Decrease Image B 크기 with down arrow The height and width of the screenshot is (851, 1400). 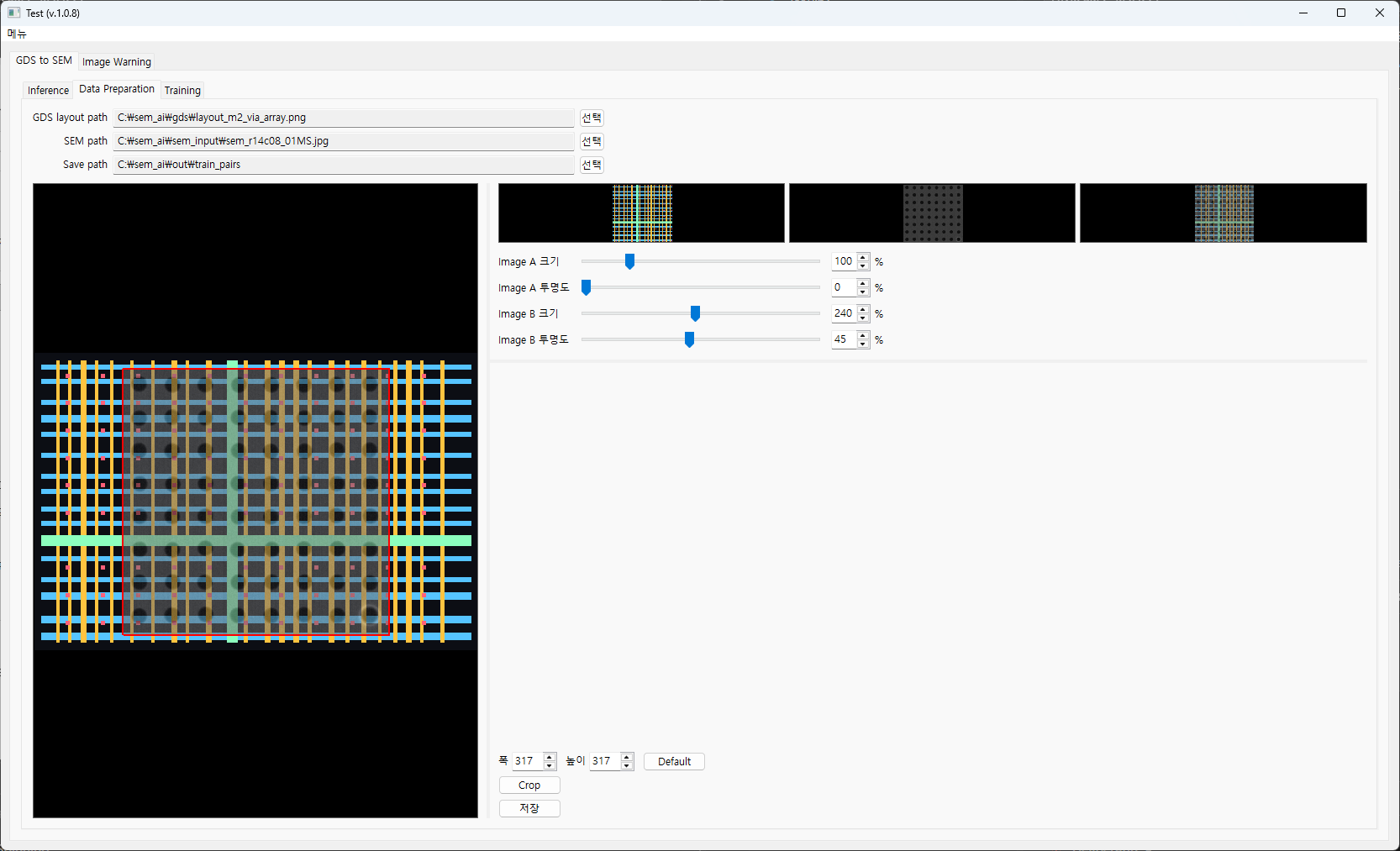pyautogui.click(x=863, y=318)
